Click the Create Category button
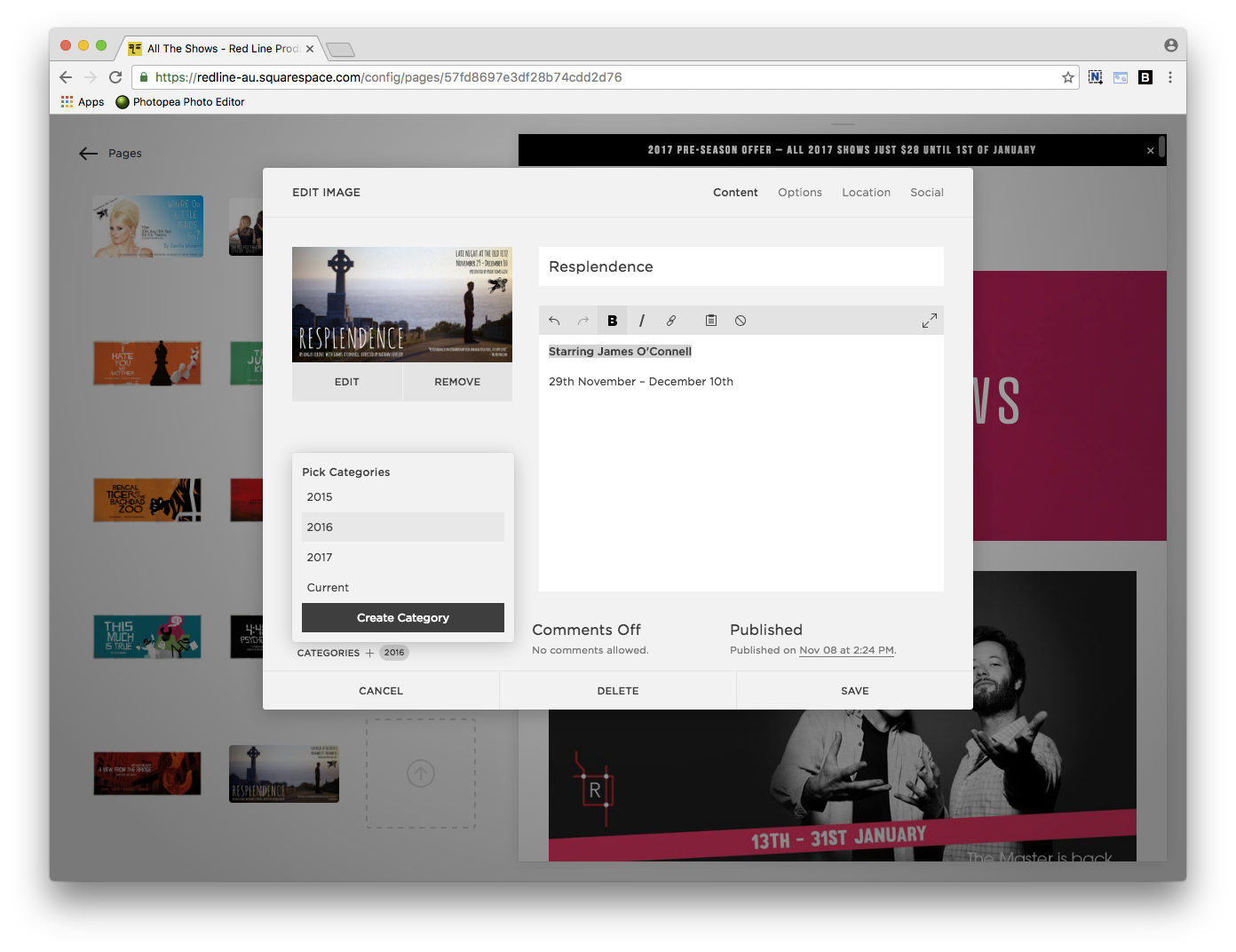 coord(403,618)
